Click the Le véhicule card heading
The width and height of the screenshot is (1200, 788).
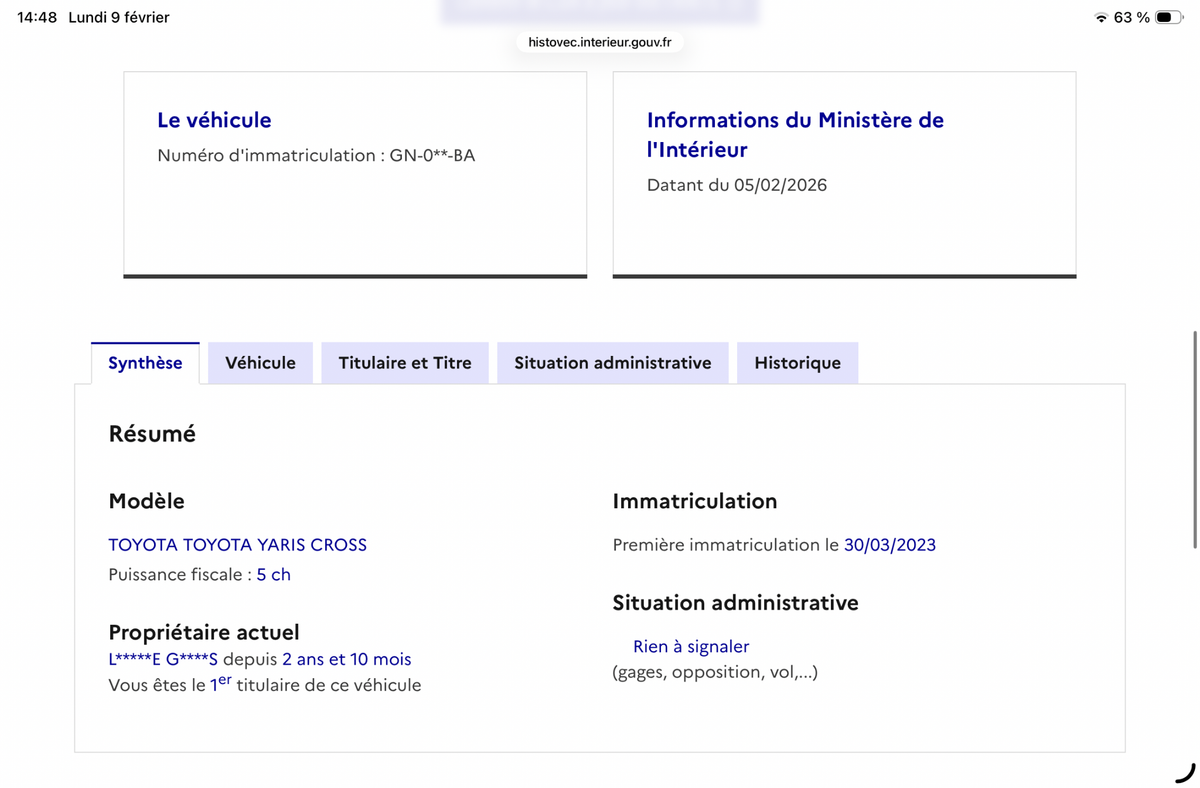pyautogui.click(x=214, y=120)
